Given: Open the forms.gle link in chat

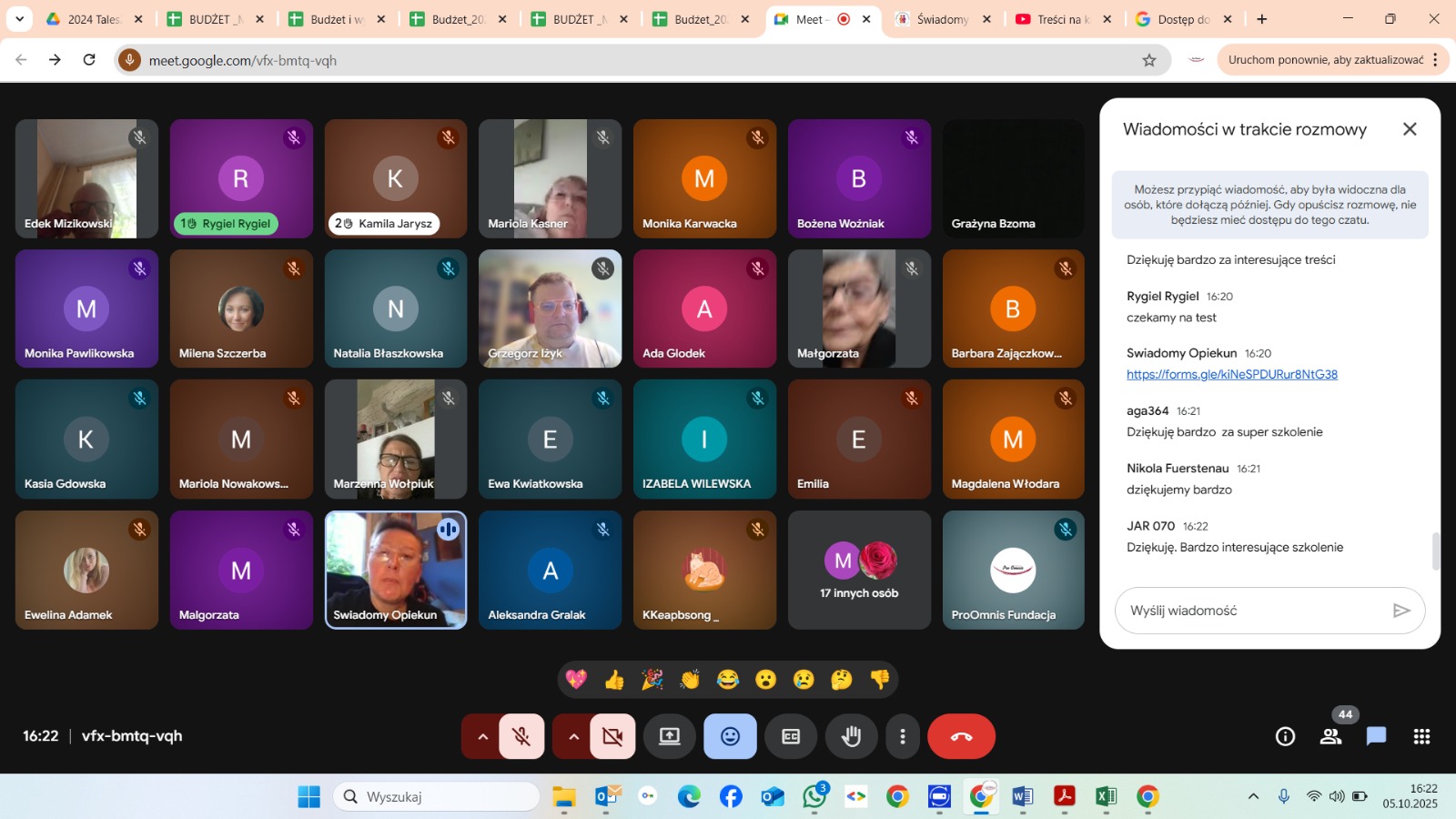Looking at the screenshot, I should 1231,374.
